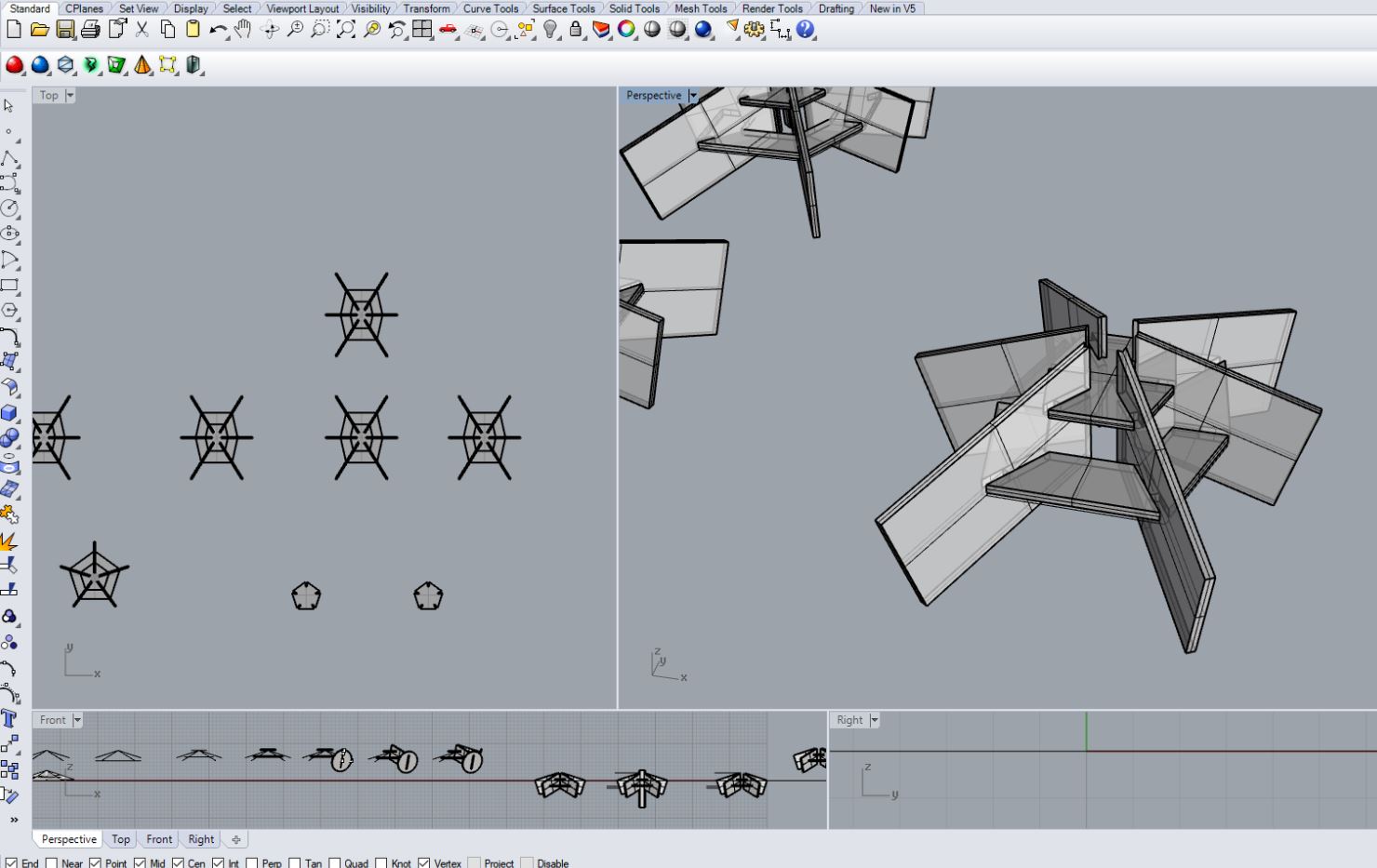
Task: Create a new file with the New icon
Action: click(14, 30)
